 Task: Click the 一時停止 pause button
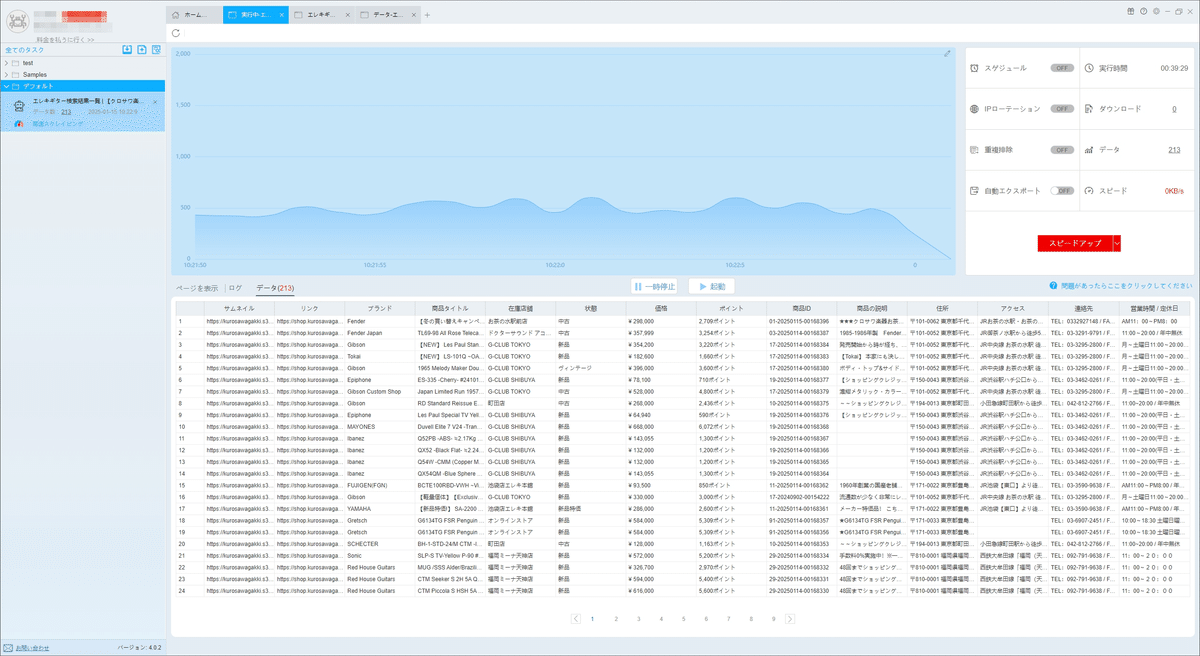(x=656, y=286)
